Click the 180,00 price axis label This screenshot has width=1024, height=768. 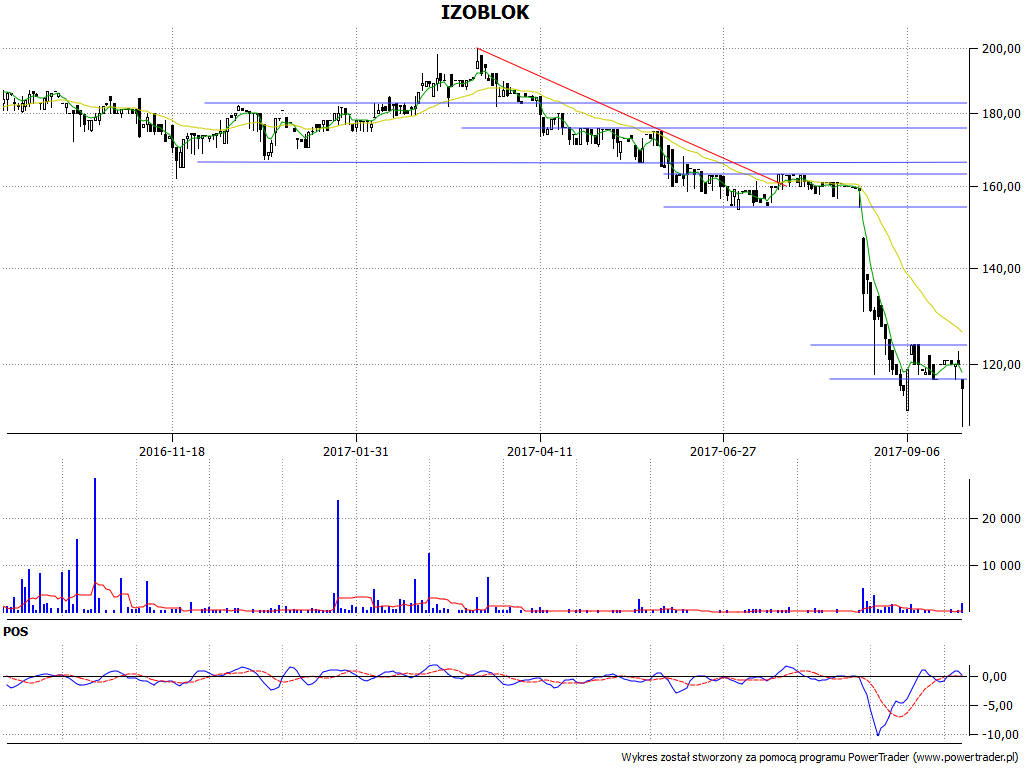tap(1000, 114)
